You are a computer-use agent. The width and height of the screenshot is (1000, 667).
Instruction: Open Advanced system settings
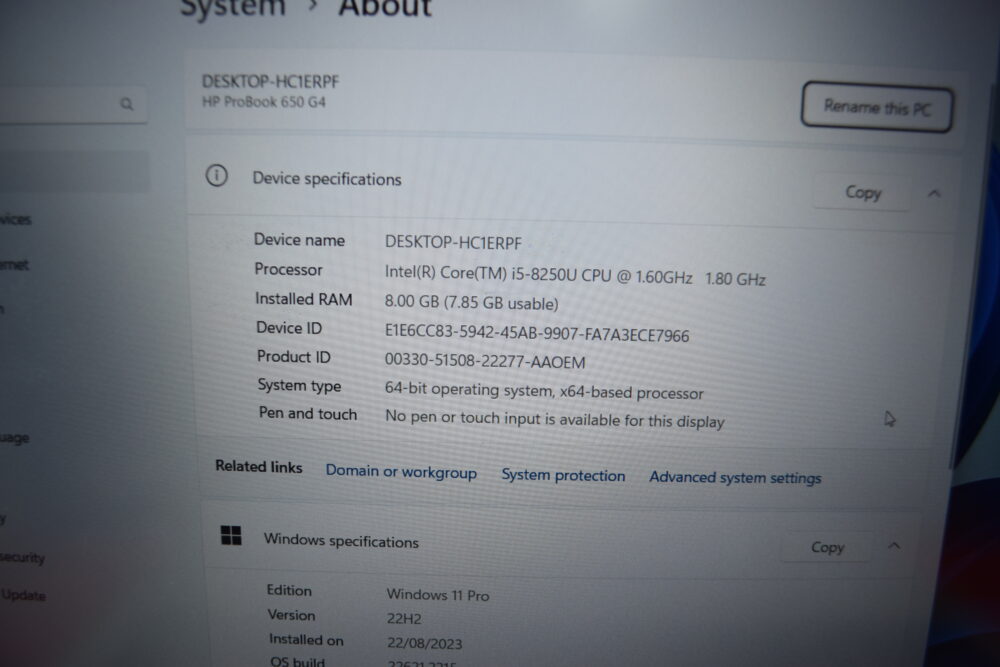point(735,478)
